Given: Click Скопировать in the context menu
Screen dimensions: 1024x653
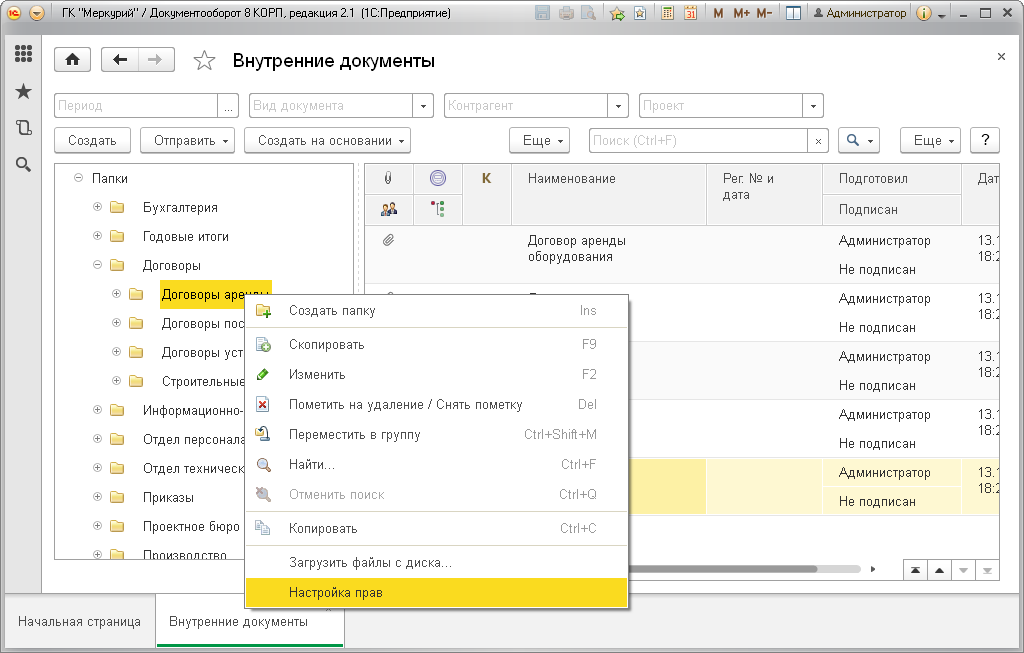Looking at the screenshot, I should click(436, 345).
